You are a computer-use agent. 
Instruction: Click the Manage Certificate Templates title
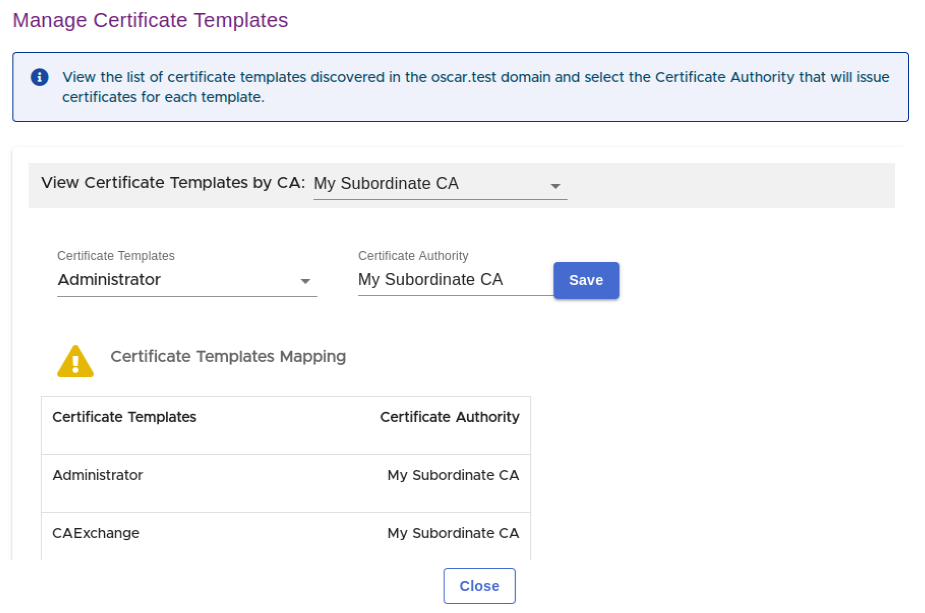click(150, 20)
